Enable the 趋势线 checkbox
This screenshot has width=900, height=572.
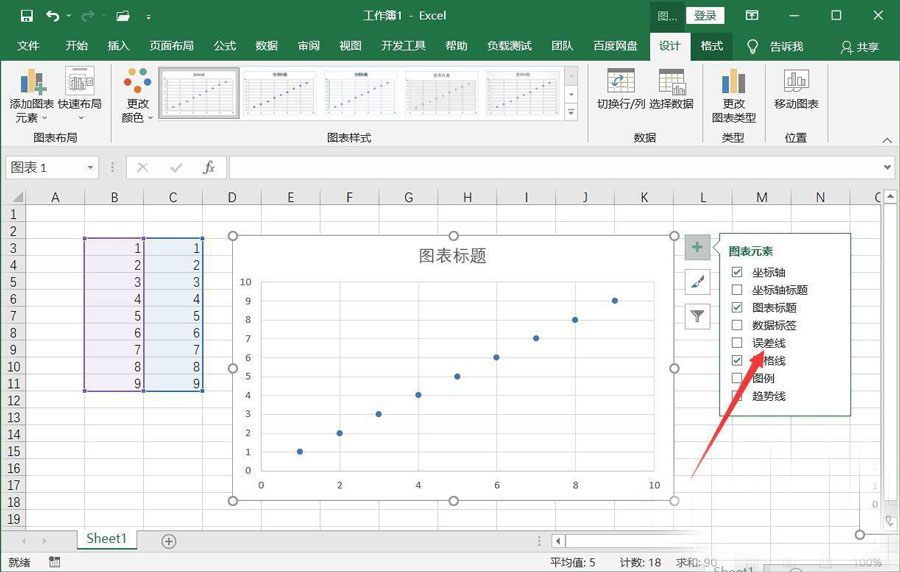point(737,396)
